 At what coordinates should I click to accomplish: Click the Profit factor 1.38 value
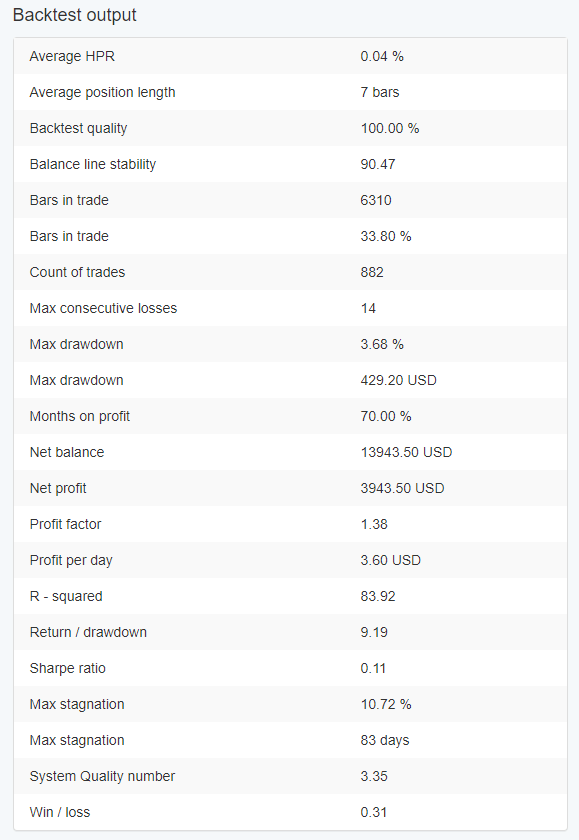click(374, 524)
